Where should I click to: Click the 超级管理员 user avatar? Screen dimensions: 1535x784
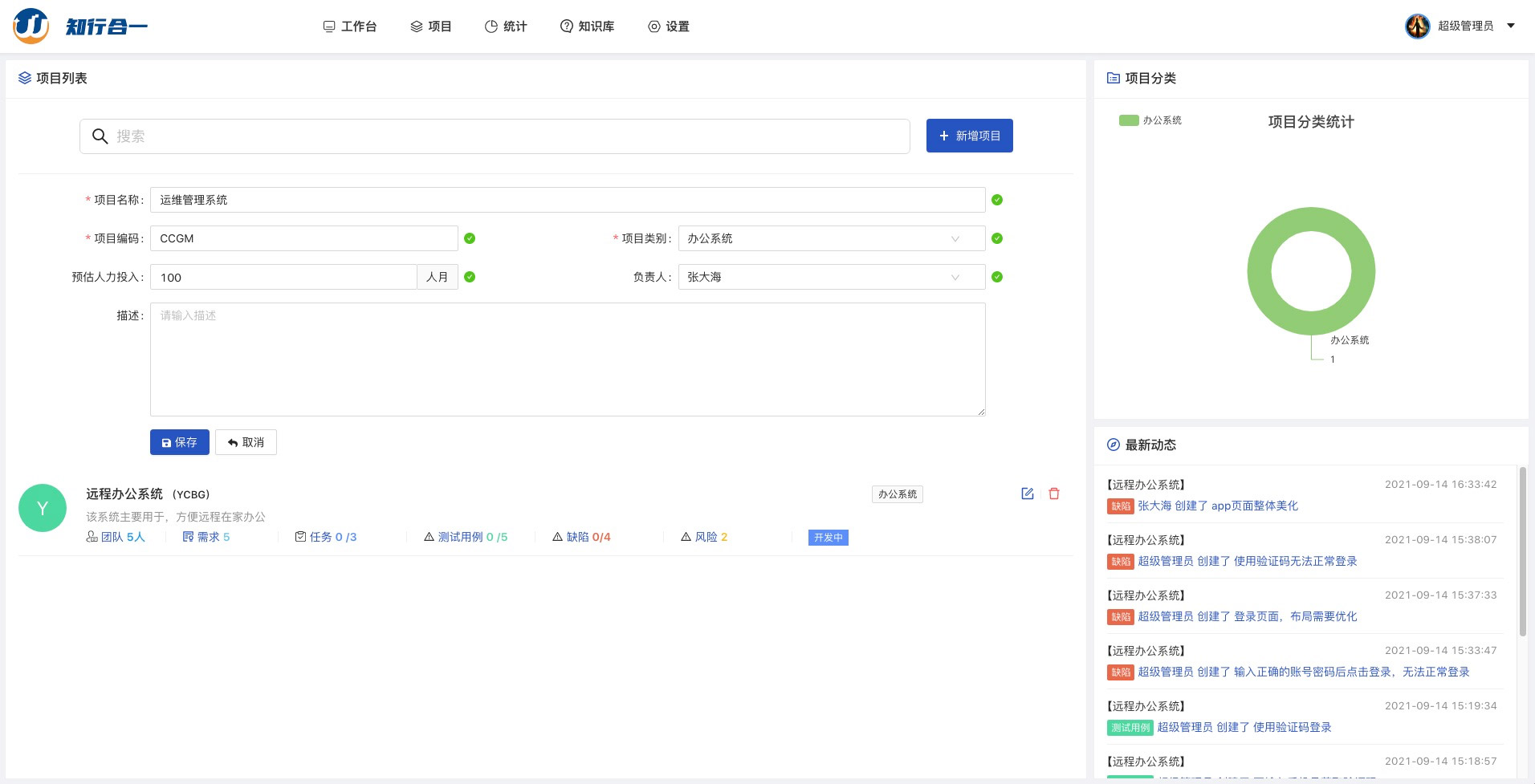pyautogui.click(x=1417, y=26)
